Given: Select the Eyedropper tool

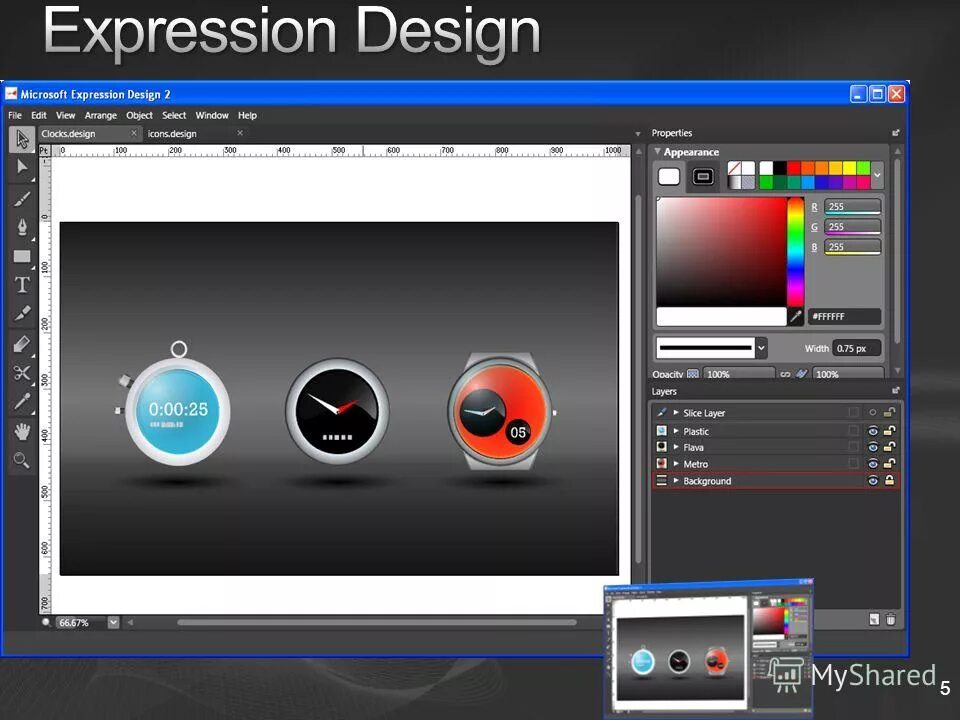Looking at the screenshot, I should tap(22, 401).
